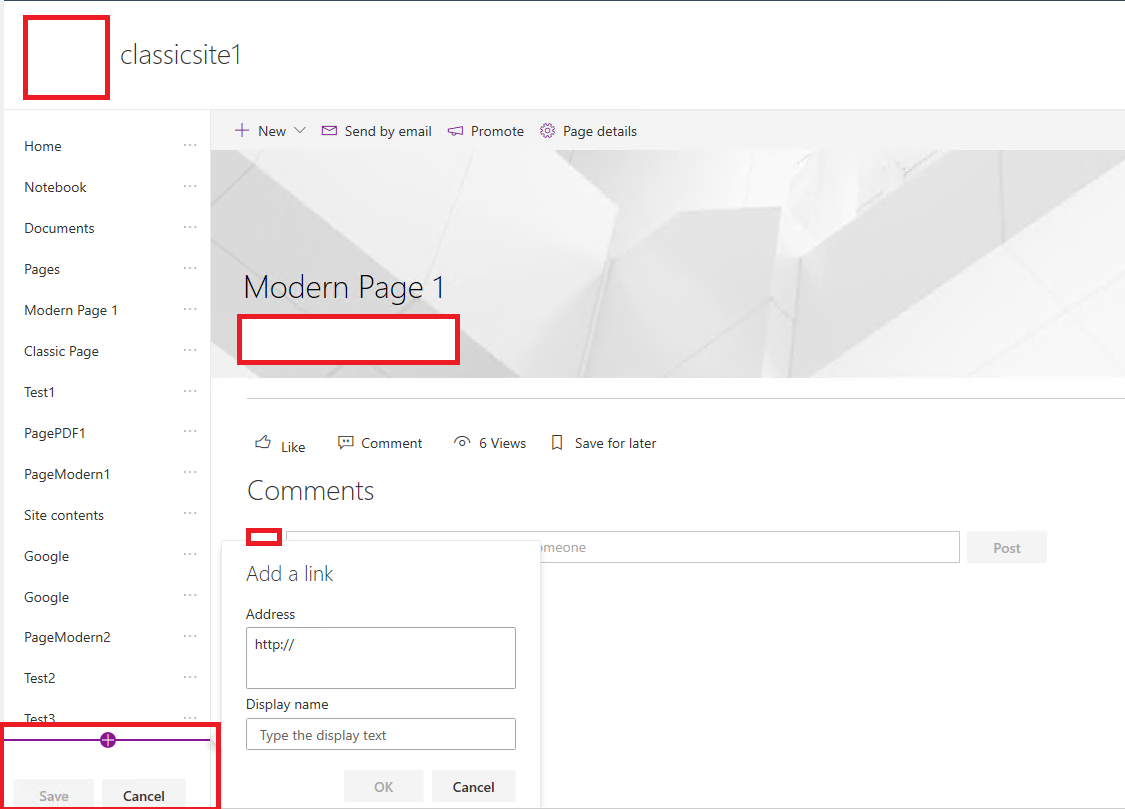Cancel the Add a link dialog
Screen dimensions: 1125x809
pos(474,787)
